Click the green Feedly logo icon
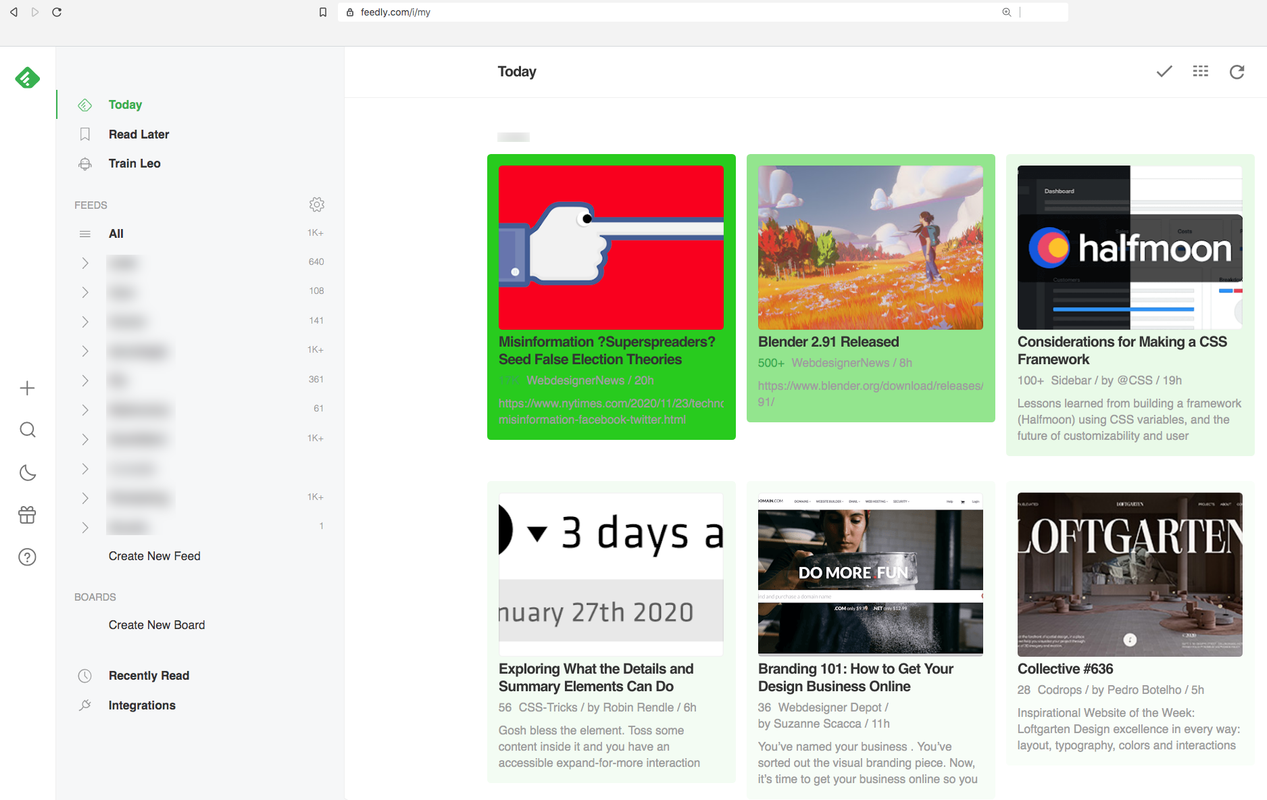The height and width of the screenshot is (800, 1267). [x=27, y=77]
